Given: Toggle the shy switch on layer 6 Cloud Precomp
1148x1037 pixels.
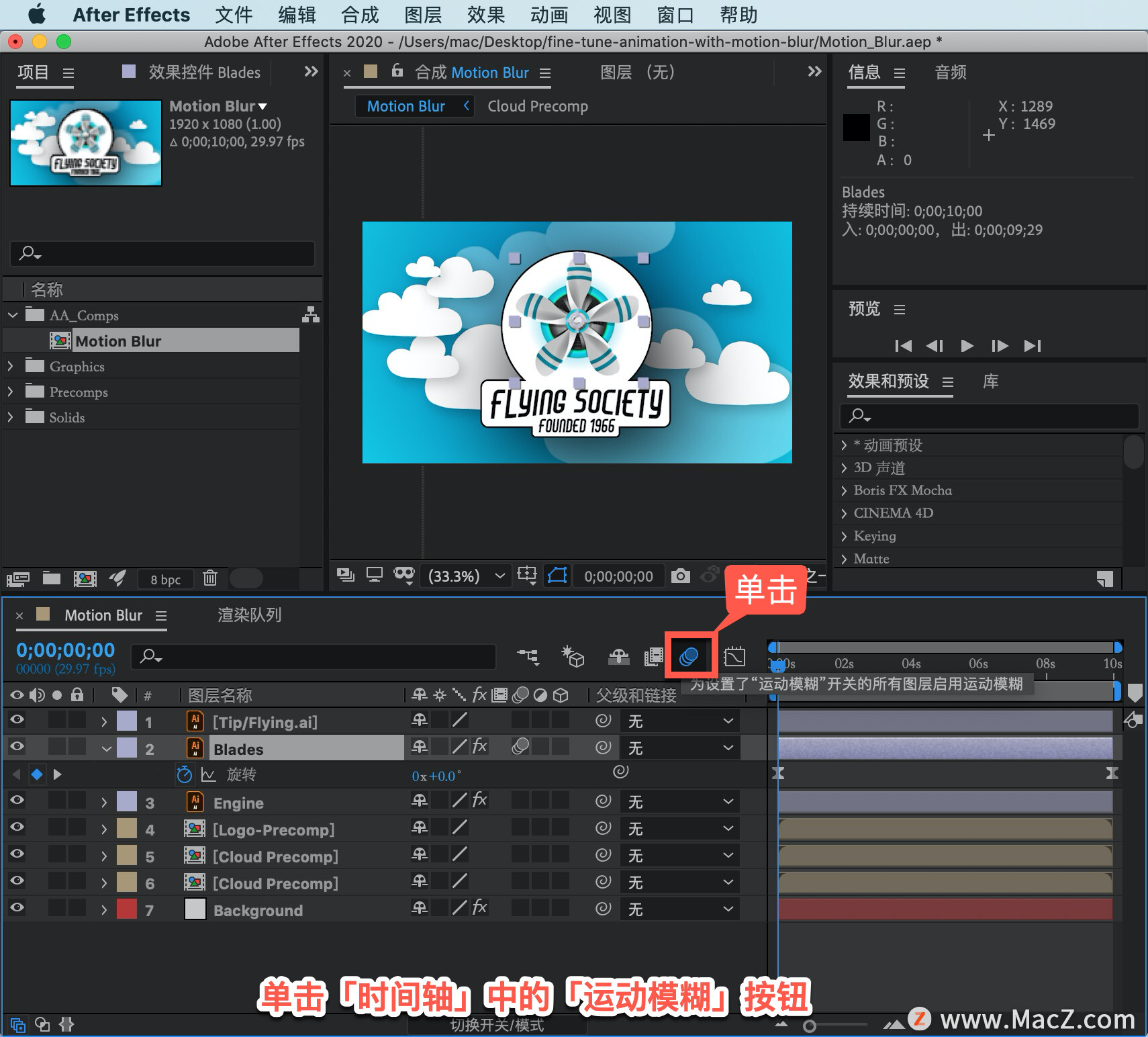Looking at the screenshot, I should (x=420, y=881).
